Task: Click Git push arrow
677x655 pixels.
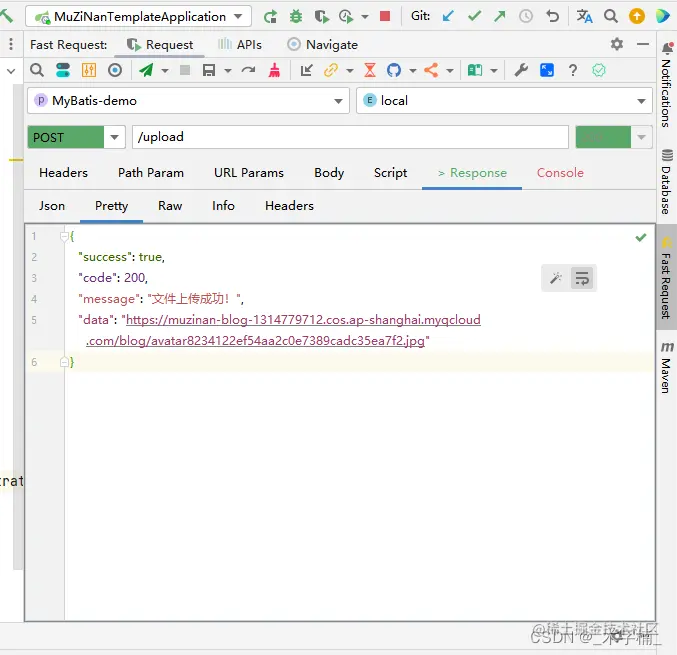Action: pos(500,16)
